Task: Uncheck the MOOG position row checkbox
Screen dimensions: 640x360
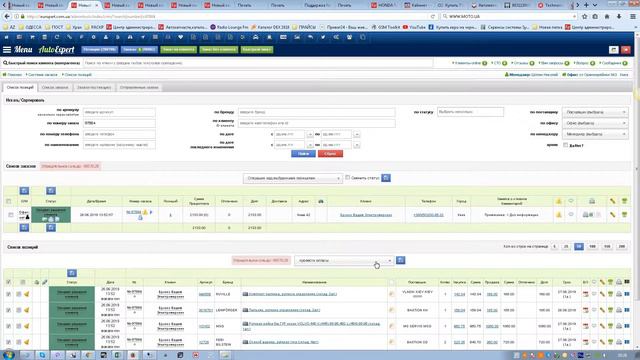Action: tap(9, 326)
